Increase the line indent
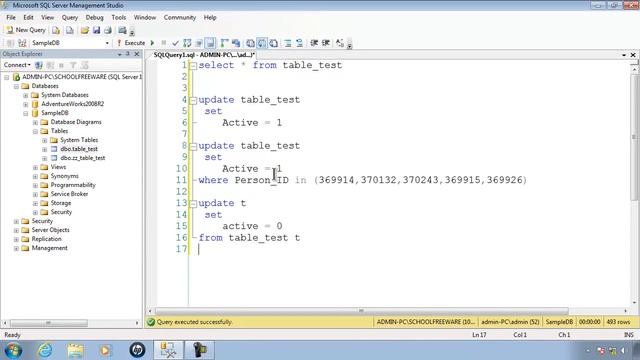Screen dimensions: 640x360 click(x=326, y=43)
